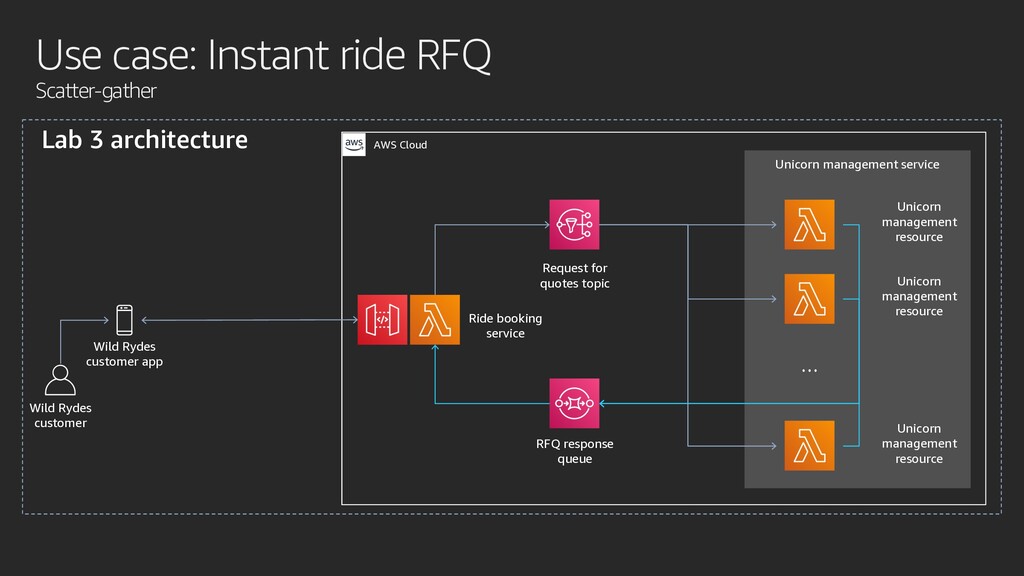Click the bottom Unicorn management Lambda icon
Viewport: 1024px width, 576px height.
point(810,446)
